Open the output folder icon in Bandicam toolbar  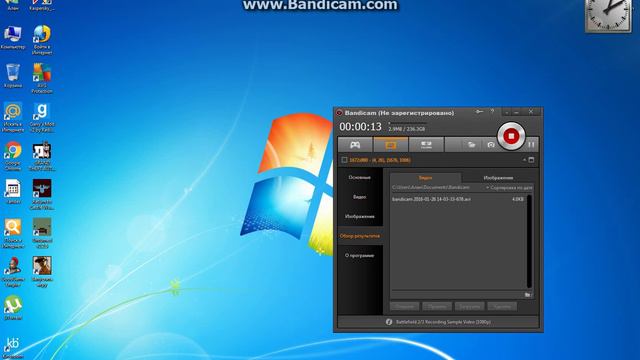coord(471,145)
